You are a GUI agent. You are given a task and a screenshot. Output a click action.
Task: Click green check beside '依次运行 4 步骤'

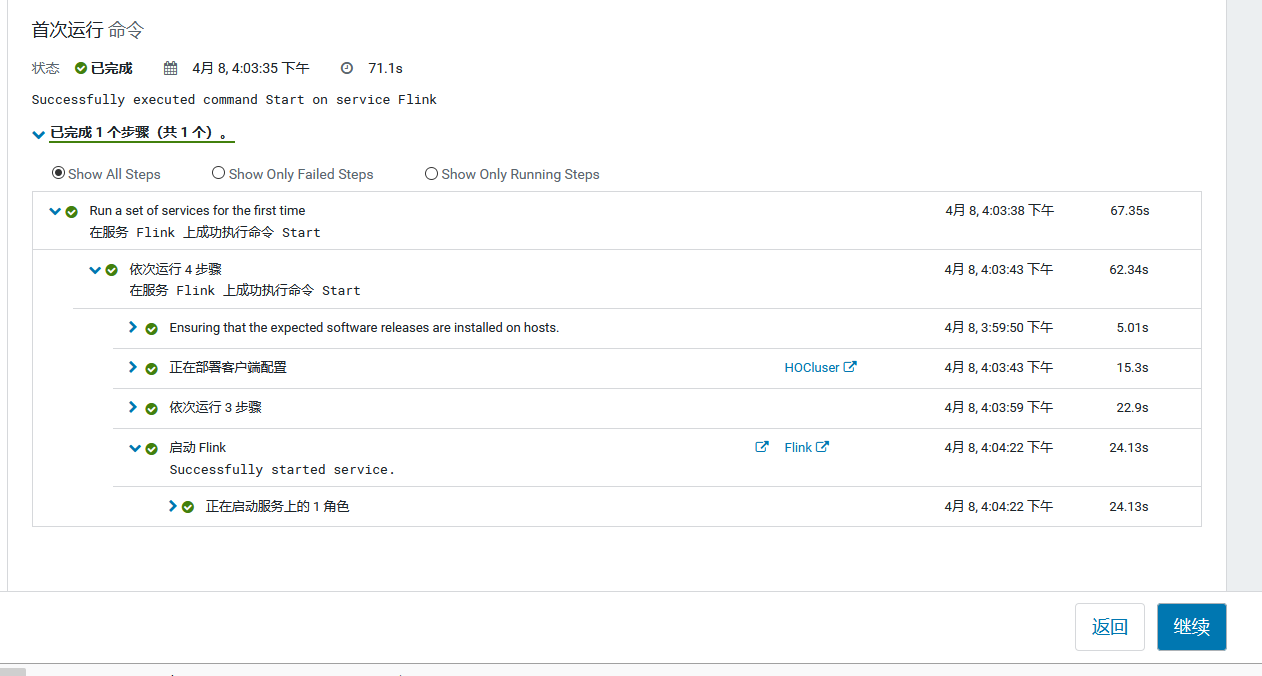pos(112,270)
